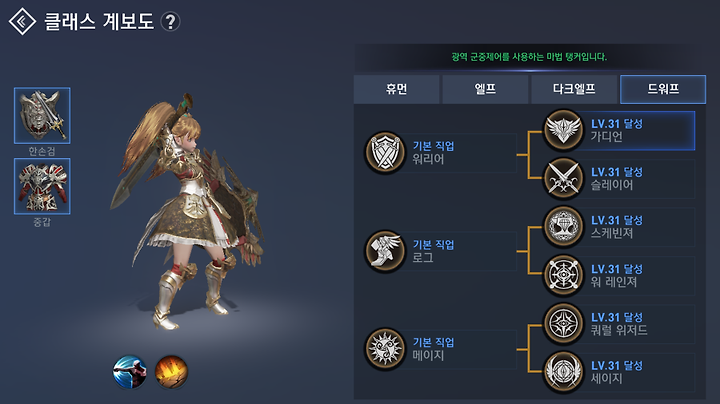Choose the 가디언 class icon

(x=563, y=130)
